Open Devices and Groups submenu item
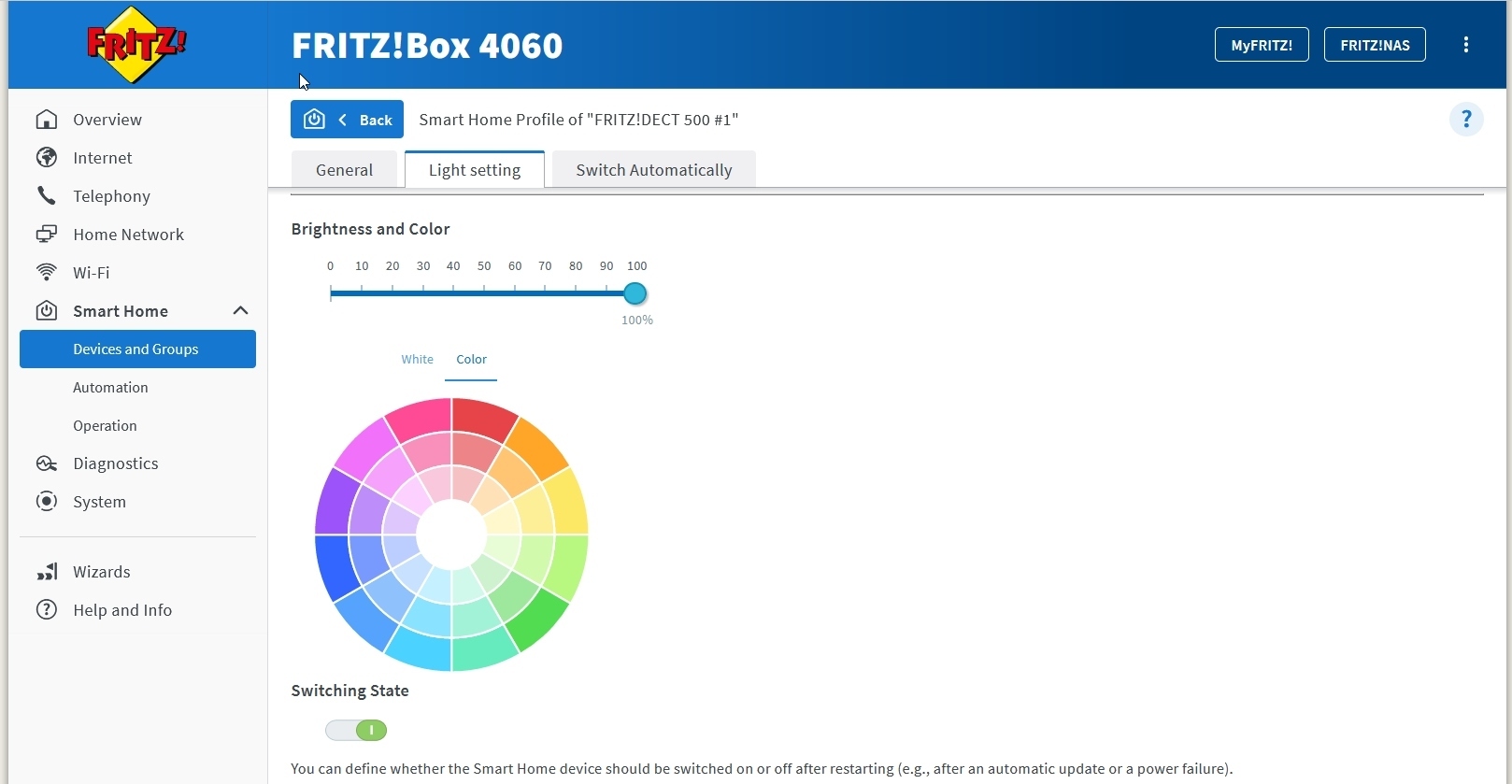This screenshot has height=784, width=1512. (x=137, y=349)
